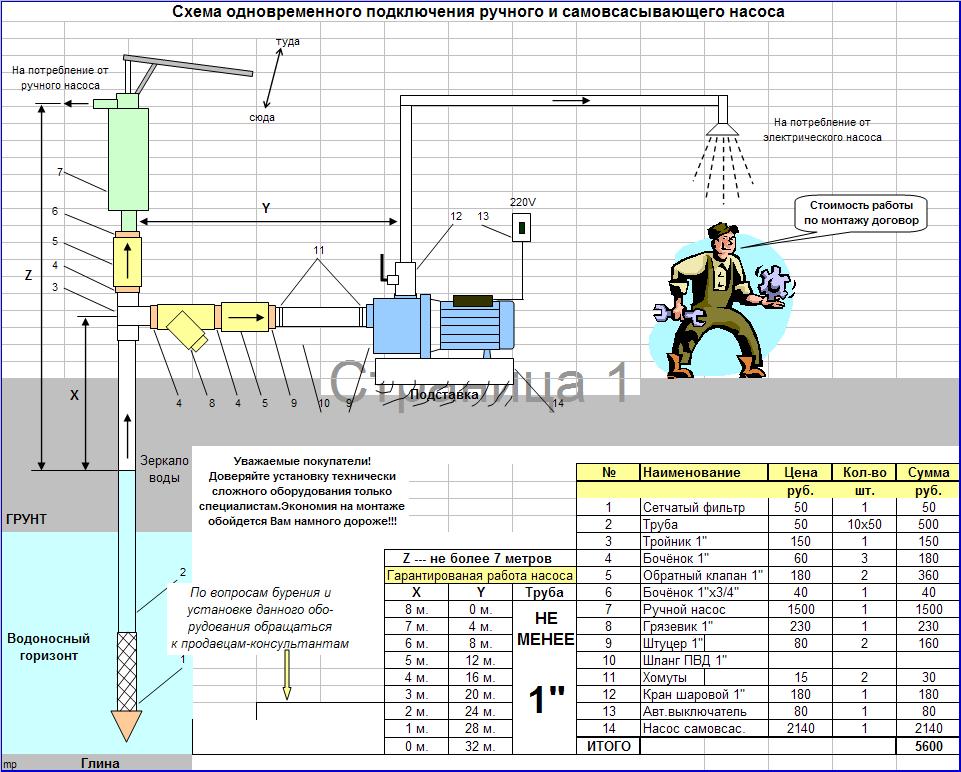
Task: Click the horizontal check valve with right arrow
Action: pyautogui.click(x=245, y=317)
